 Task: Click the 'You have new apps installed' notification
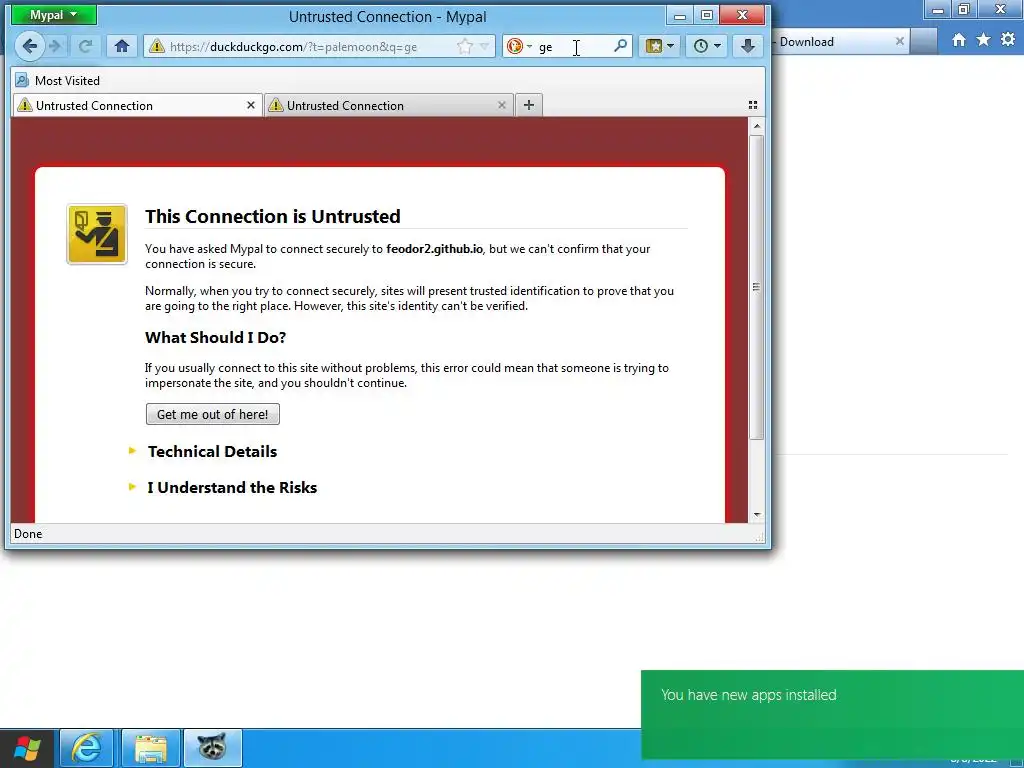832,714
